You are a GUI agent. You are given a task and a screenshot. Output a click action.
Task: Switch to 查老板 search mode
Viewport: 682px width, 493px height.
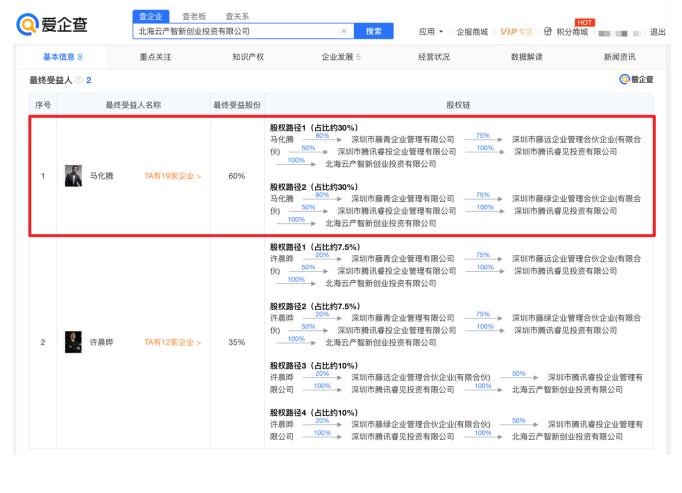[194, 16]
